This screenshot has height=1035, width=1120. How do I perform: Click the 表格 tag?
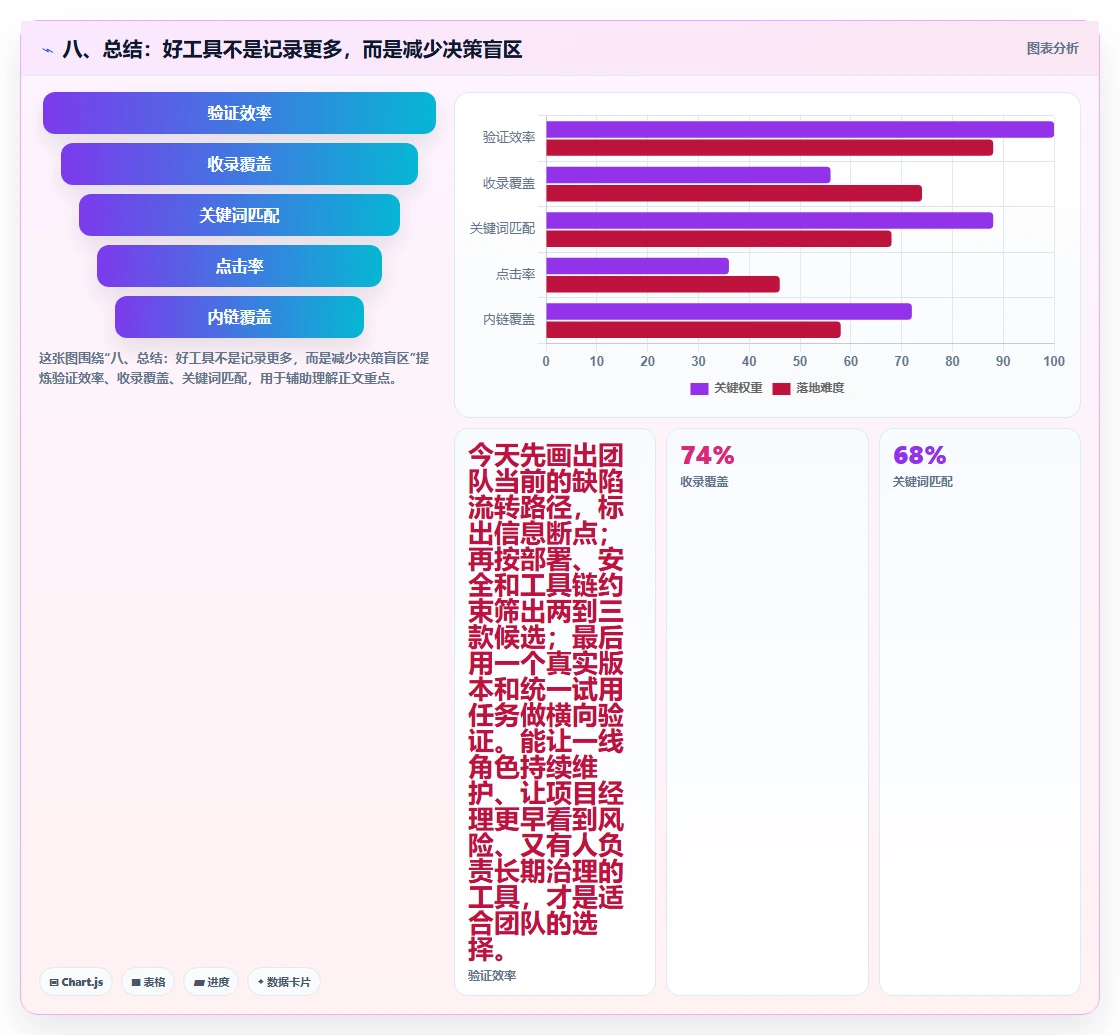[148, 982]
